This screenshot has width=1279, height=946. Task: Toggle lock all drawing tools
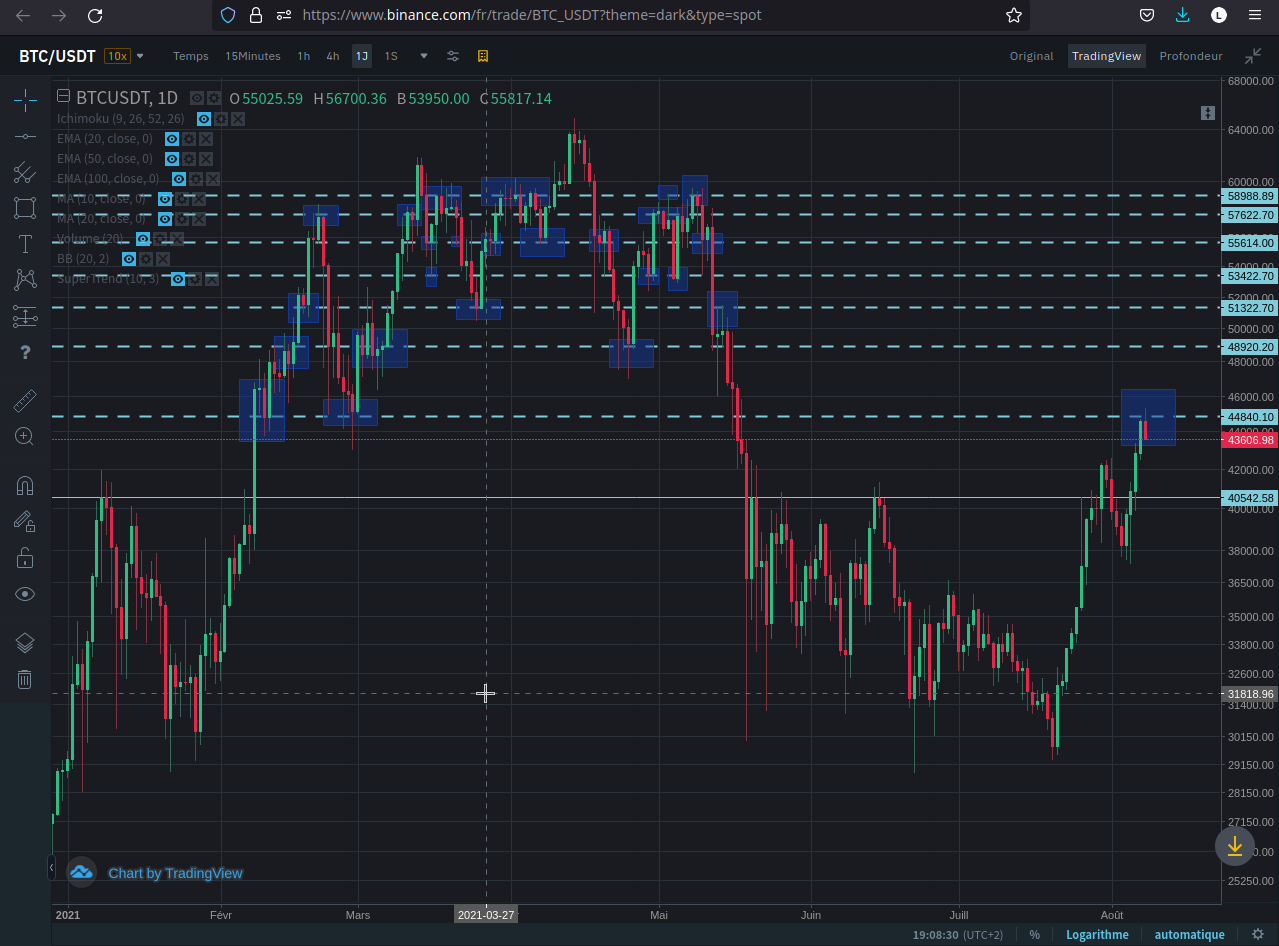pyautogui.click(x=25, y=558)
